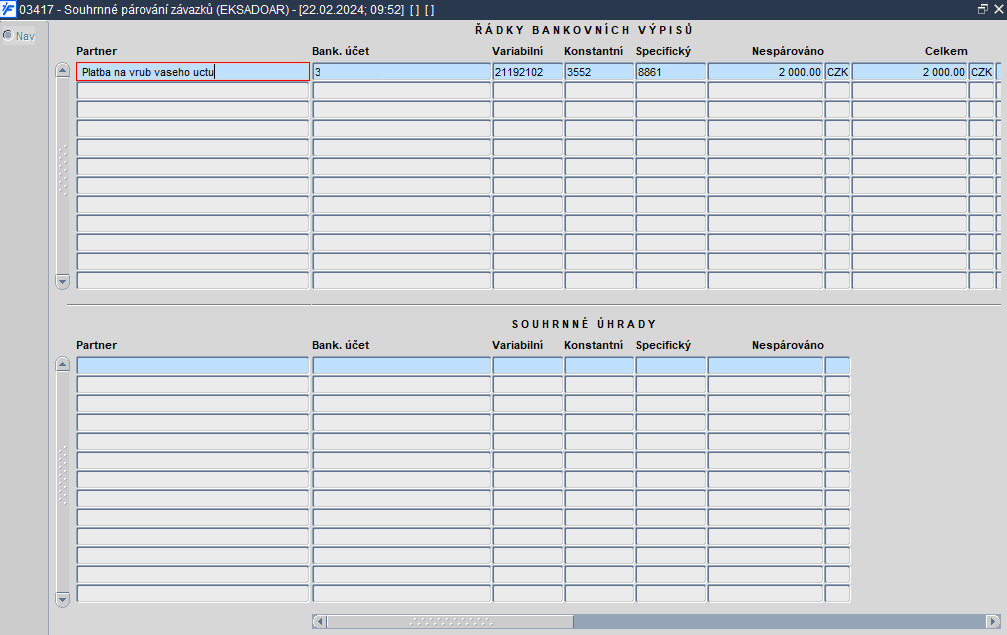
Task: Click the right arrow of horizontal scrollbar
Action: (x=993, y=622)
